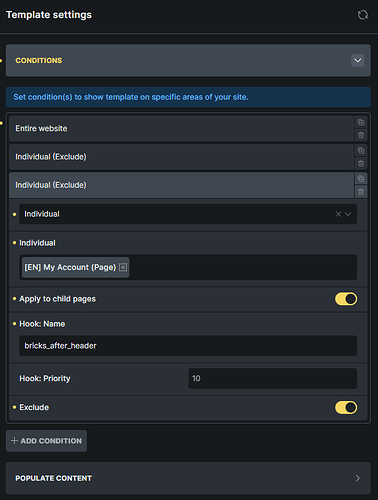Collapse the expanded Individual (Exclude) condition row
The image size is (378, 500).
pos(181,185)
